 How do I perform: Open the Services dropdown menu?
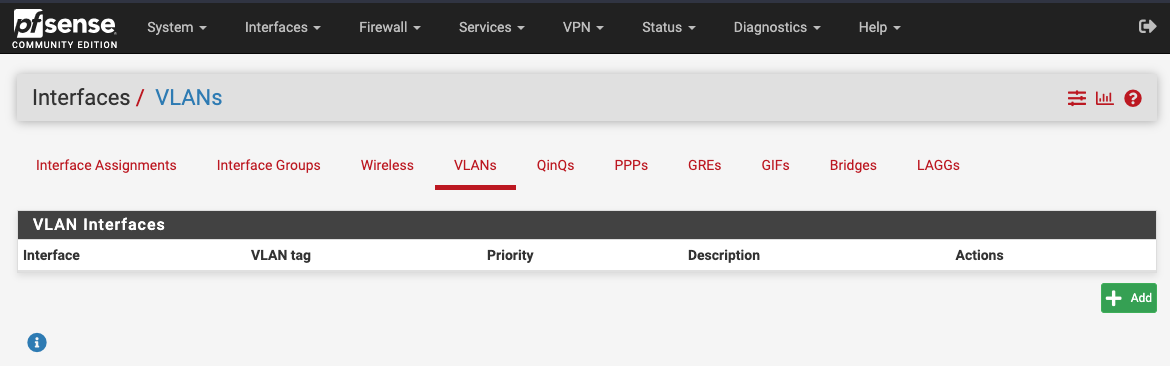pos(492,27)
